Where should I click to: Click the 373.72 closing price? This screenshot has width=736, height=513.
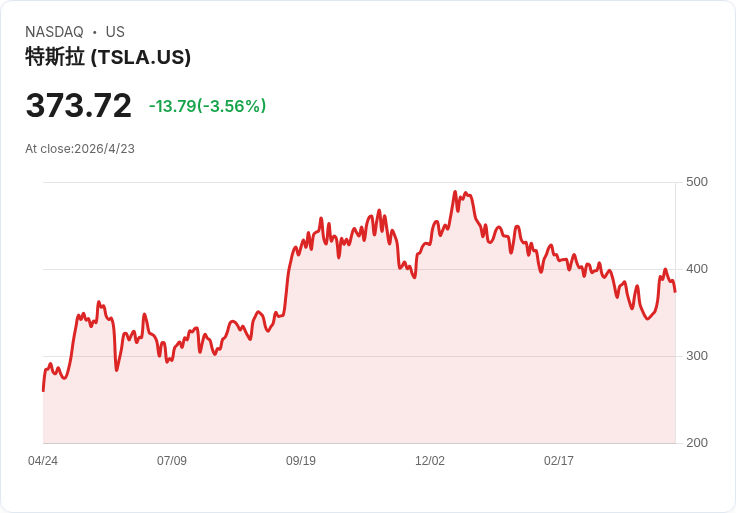pyautogui.click(x=79, y=106)
